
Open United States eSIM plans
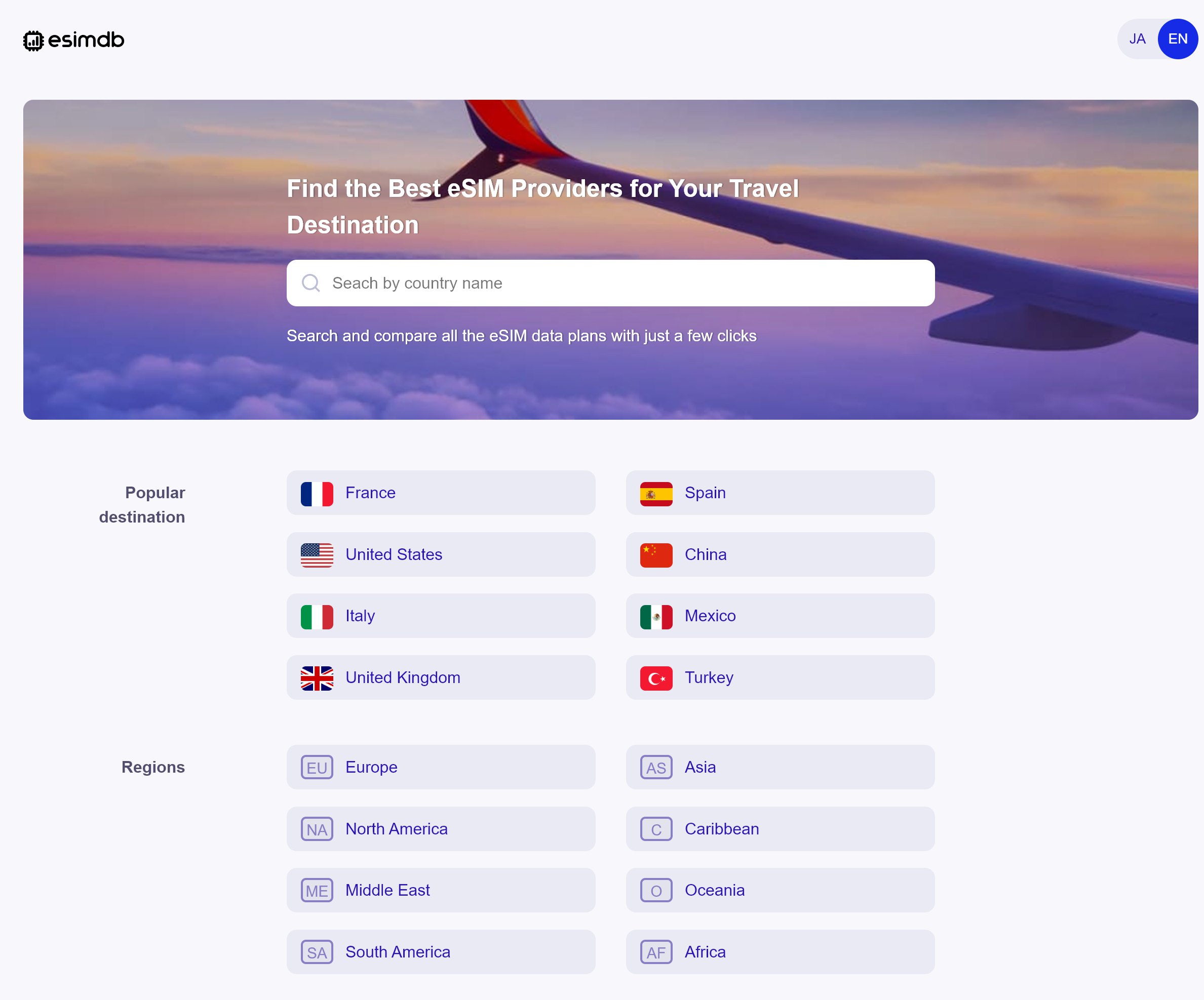441,554
